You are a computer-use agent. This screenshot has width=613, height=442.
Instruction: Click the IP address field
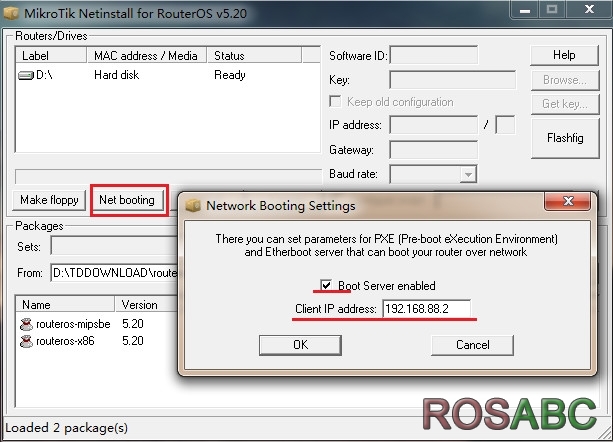[434, 125]
